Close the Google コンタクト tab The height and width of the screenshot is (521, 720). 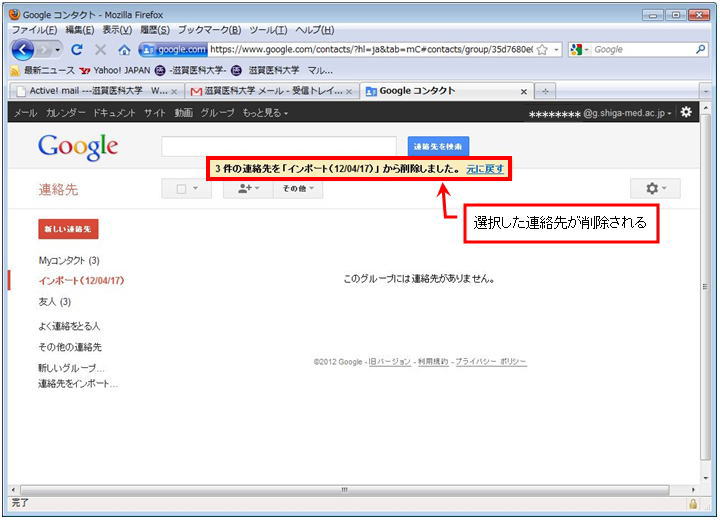point(523,92)
